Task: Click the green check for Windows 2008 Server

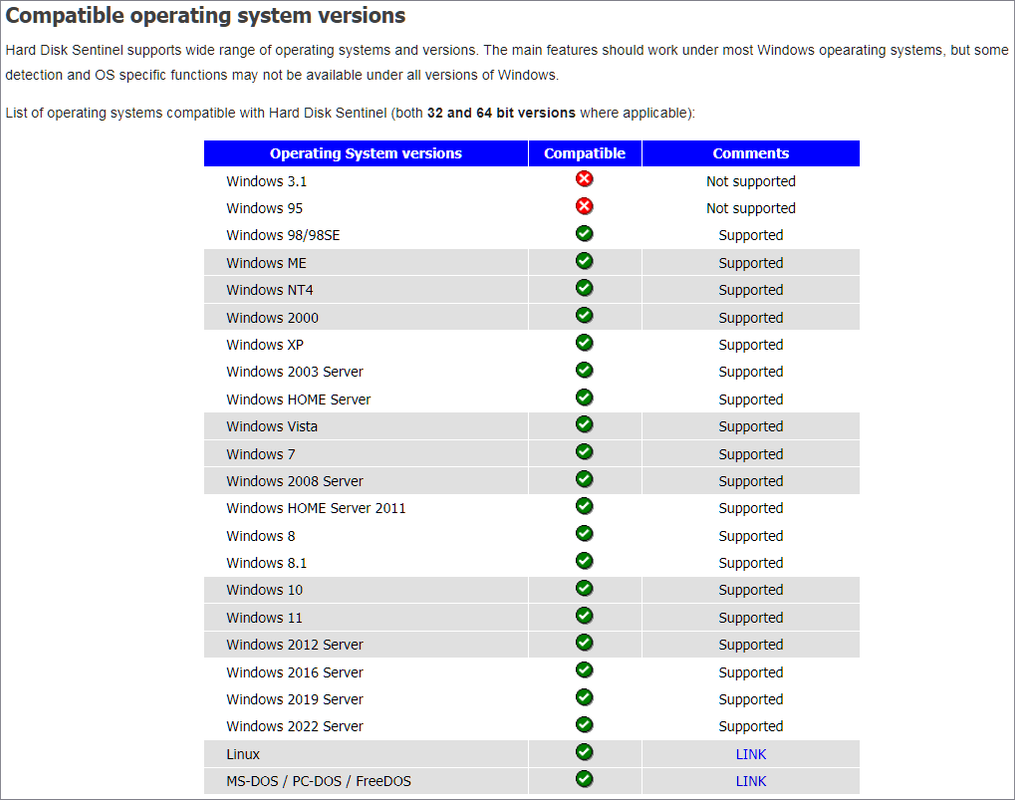Action: 585,479
